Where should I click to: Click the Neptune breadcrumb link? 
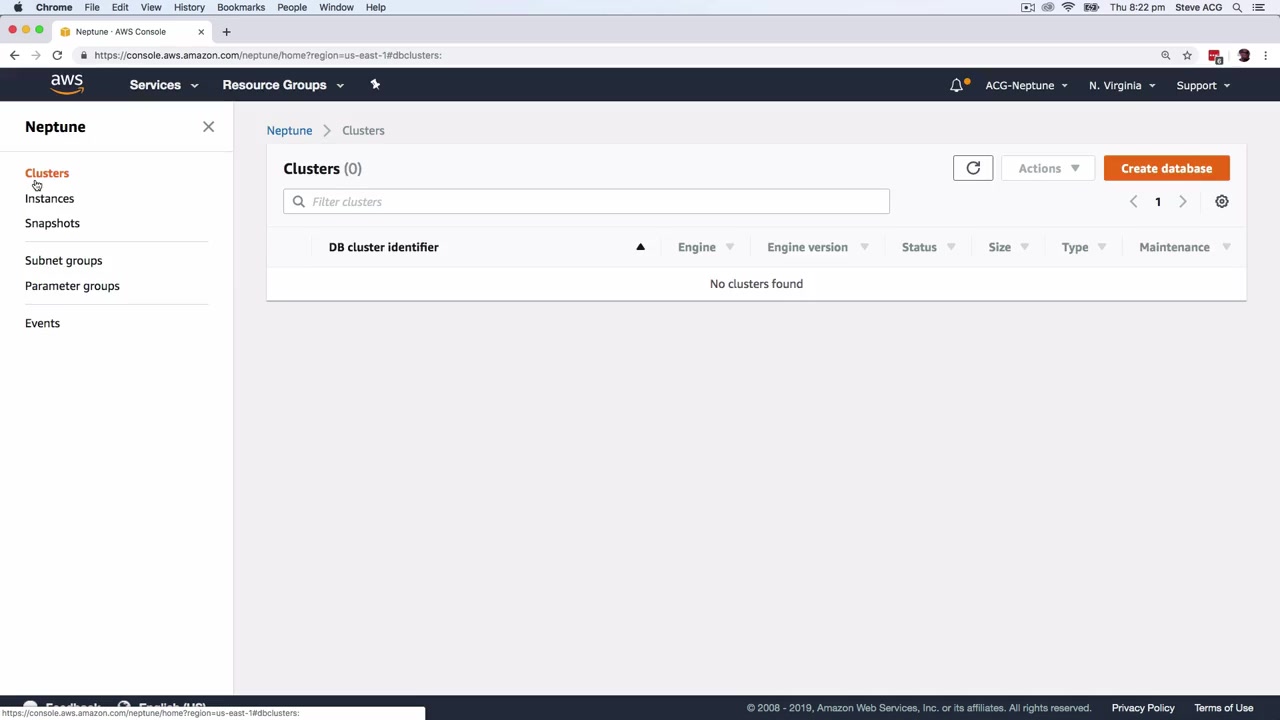(x=289, y=130)
